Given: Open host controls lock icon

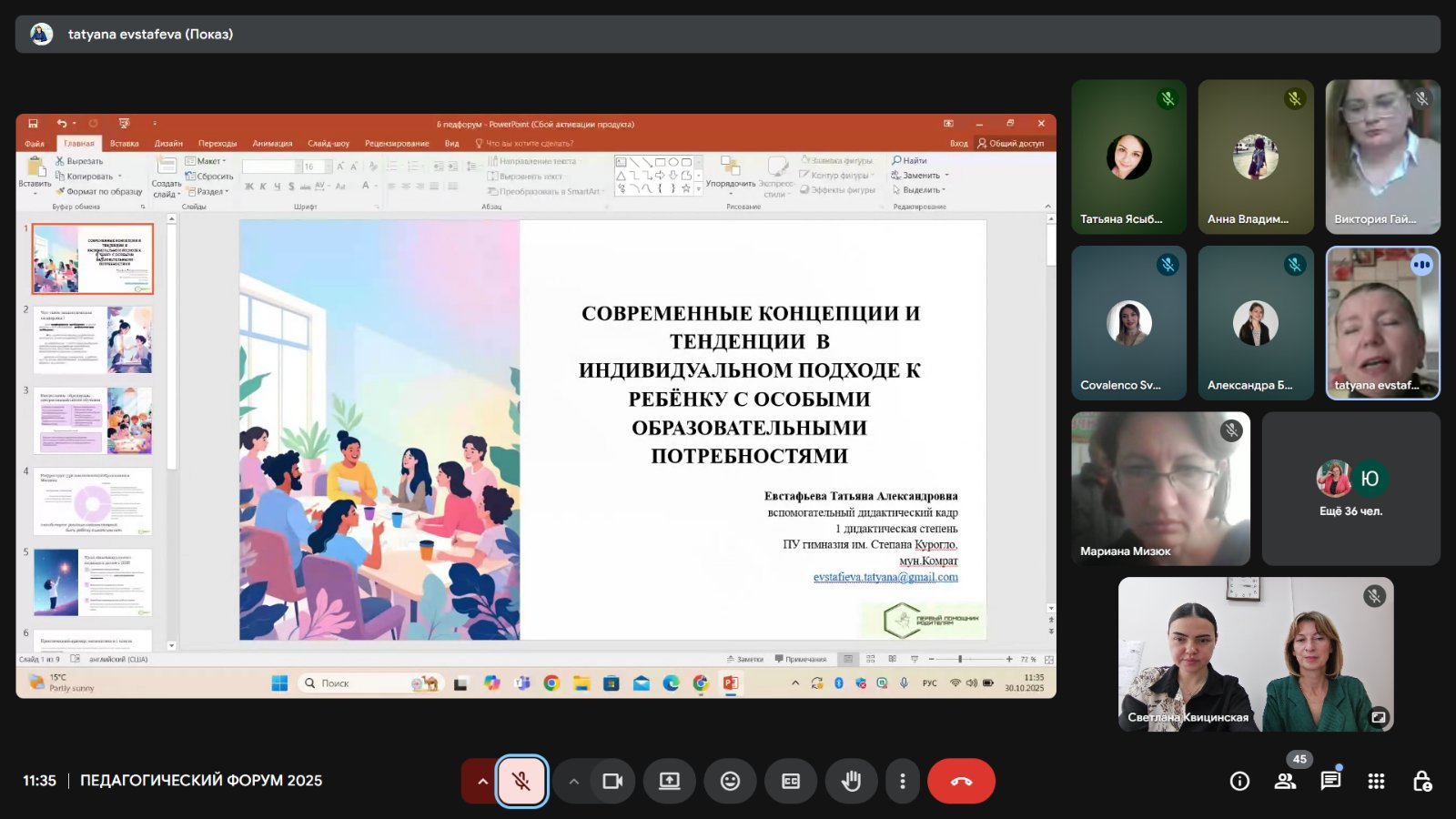Looking at the screenshot, I should pyautogui.click(x=1421, y=781).
